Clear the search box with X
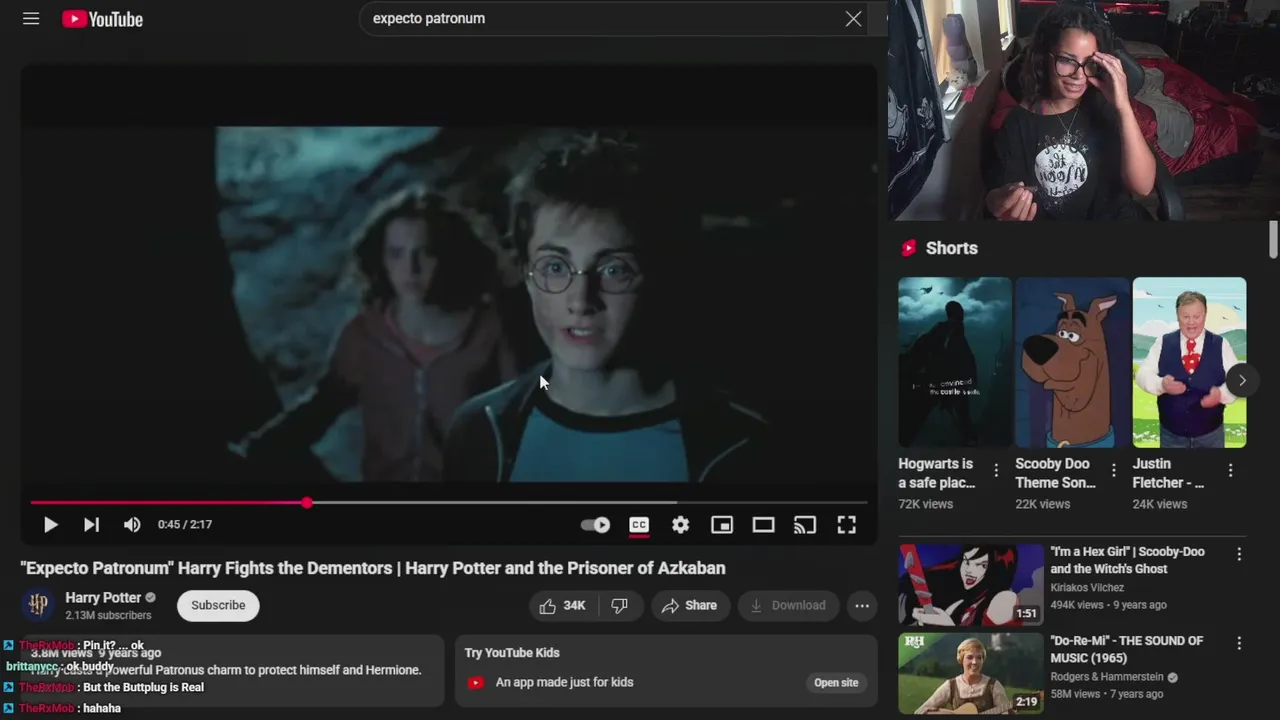This screenshot has height=720, width=1280. 853,19
